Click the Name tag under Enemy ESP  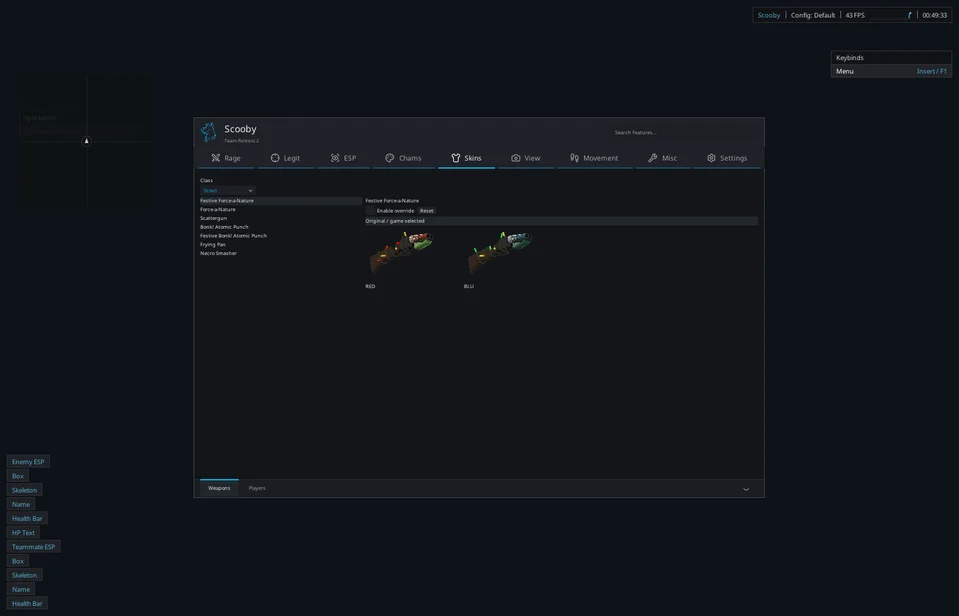coord(21,504)
